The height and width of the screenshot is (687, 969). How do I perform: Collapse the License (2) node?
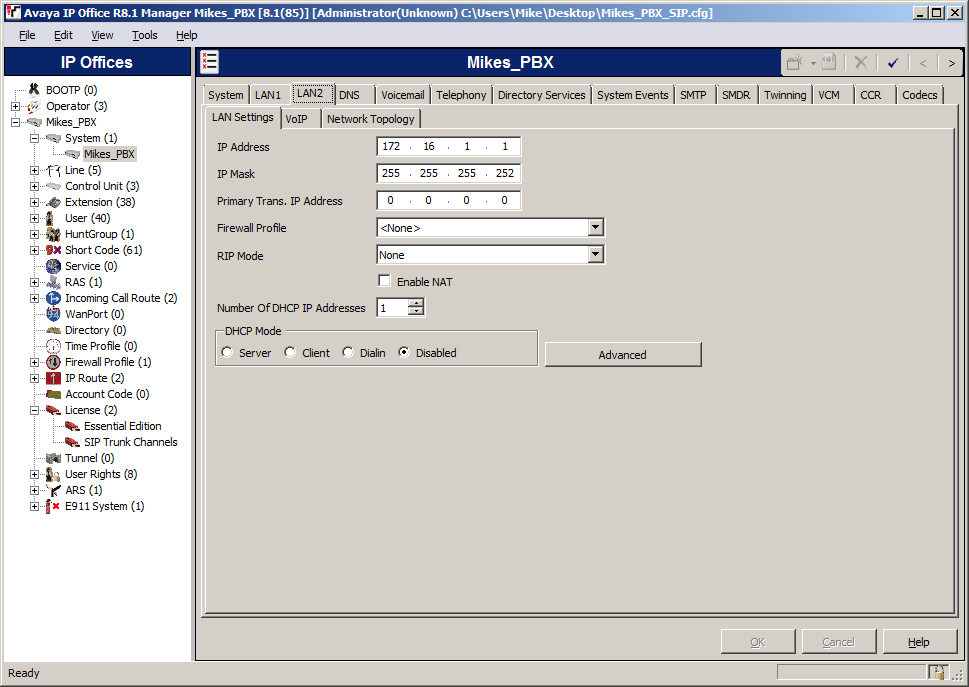click(x=35, y=411)
